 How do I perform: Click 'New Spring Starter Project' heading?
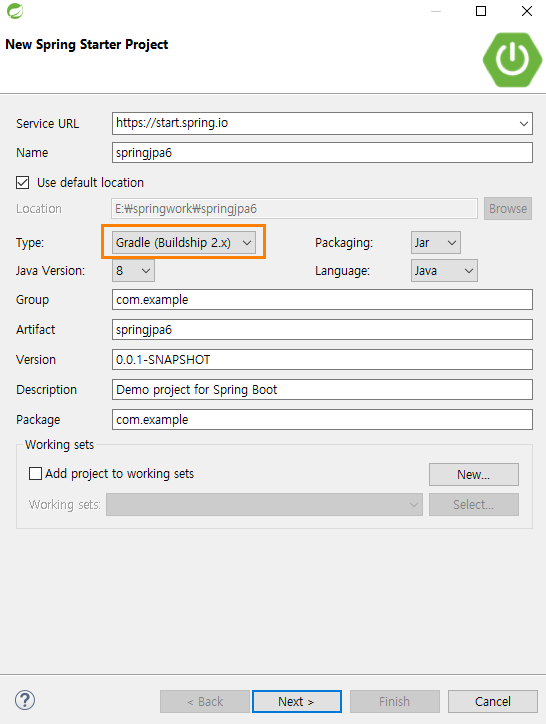pyautogui.click(x=87, y=45)
